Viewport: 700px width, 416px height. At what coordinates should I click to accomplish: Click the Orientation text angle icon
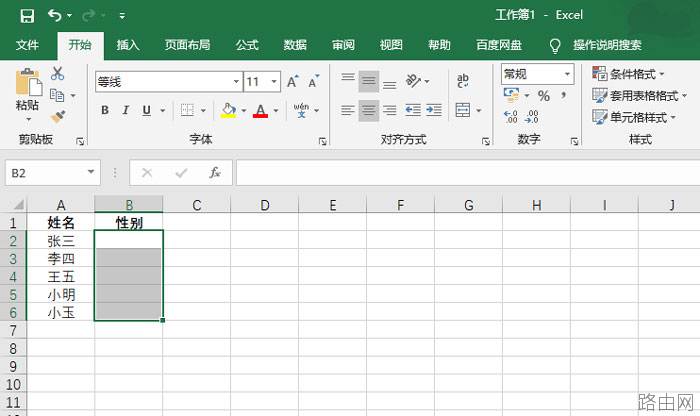413,81
